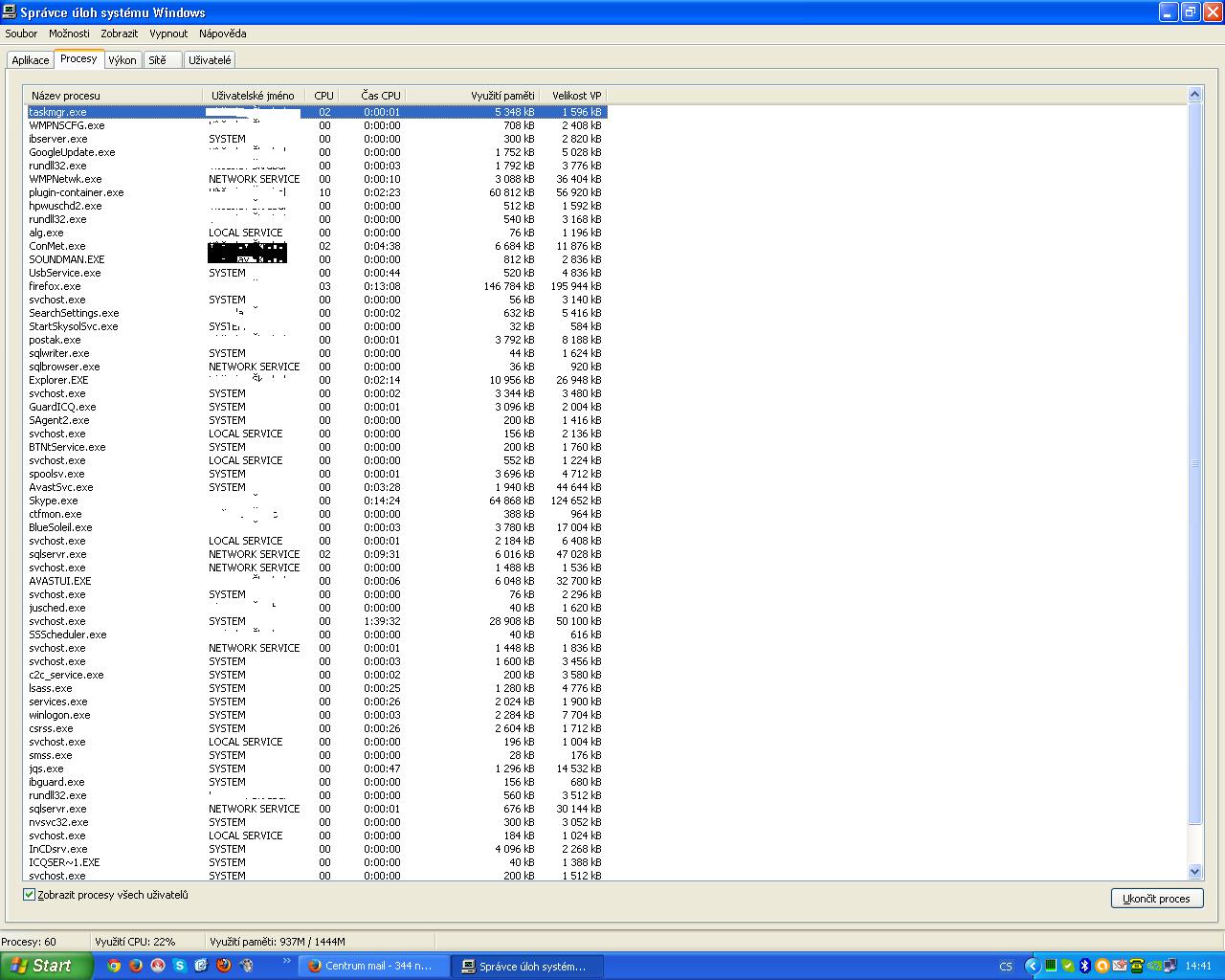This screenshot has height=980, width=1225.
Task: Sort by Využití paměti column header
Action: click(x=473, y=96)
